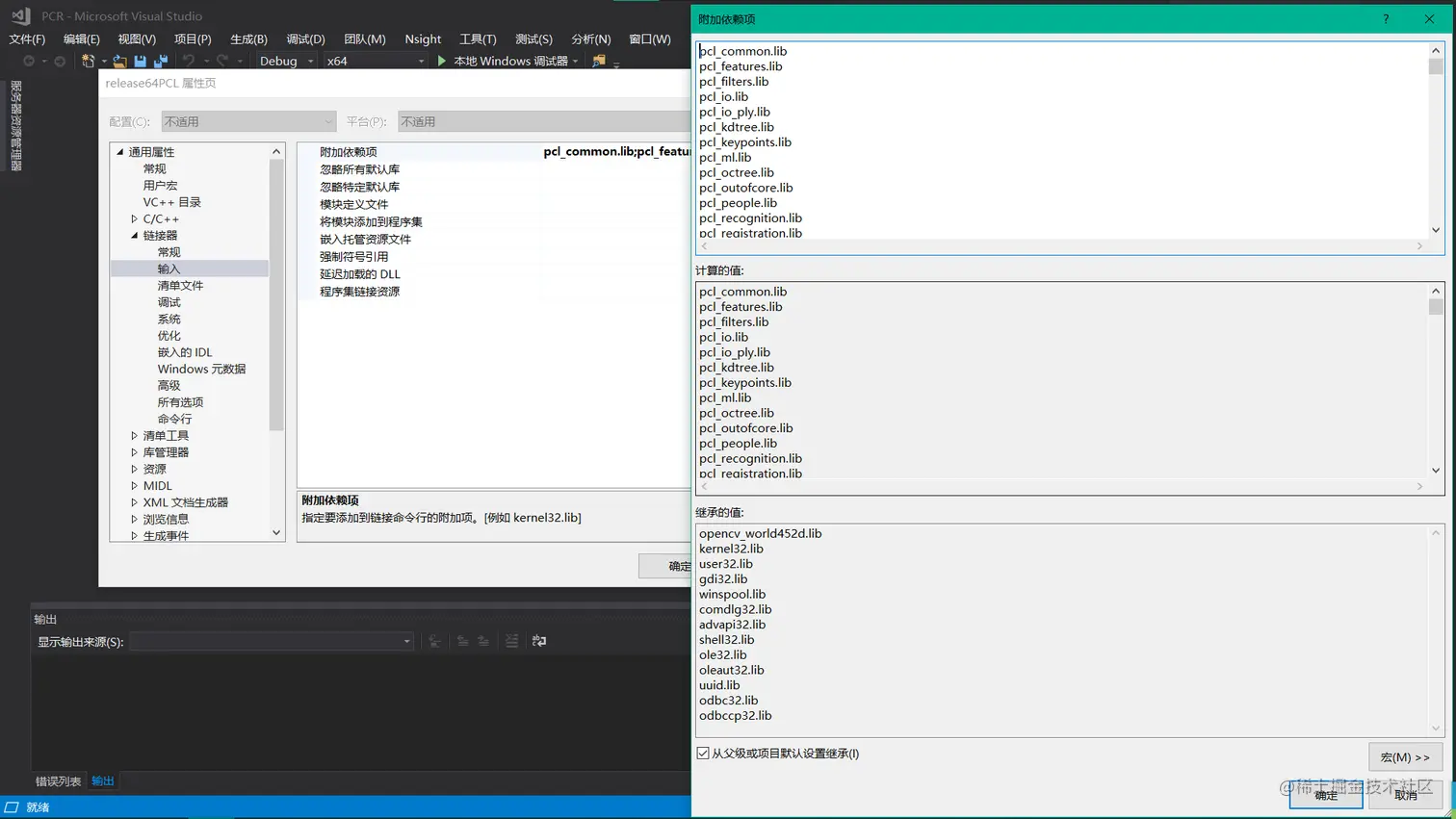Click the Save All toolbar icon
1456x819 pixels.
tap(161, 61)
